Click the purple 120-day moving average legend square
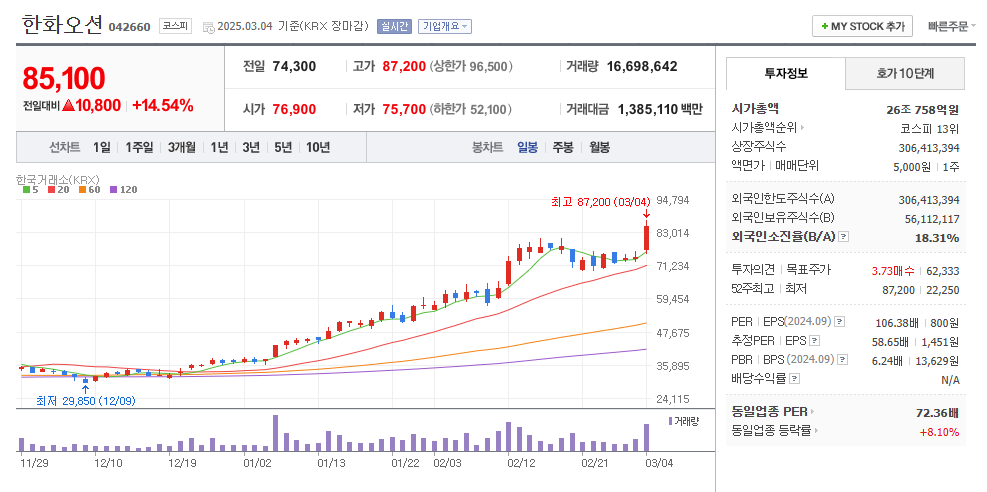987x492 pixels. pyautogui.click(x=113, y=189)
